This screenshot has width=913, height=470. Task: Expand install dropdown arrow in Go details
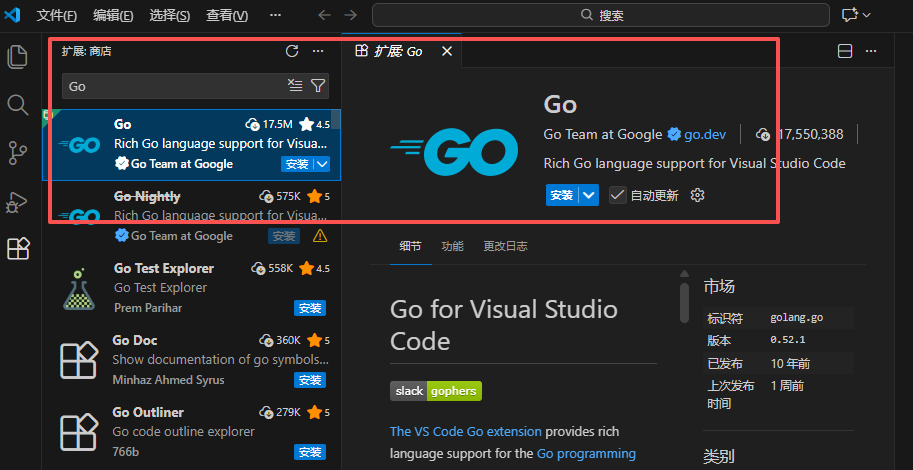(589, 195)
